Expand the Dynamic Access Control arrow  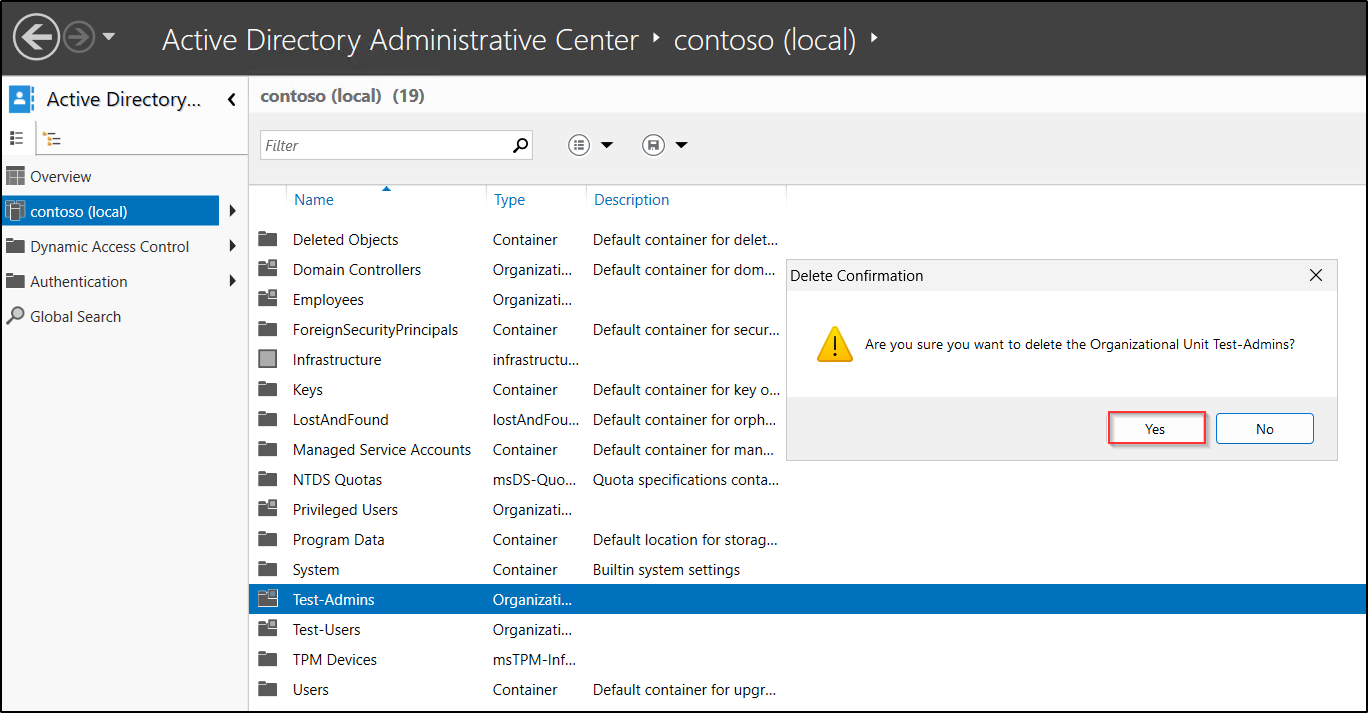[231, 246]
